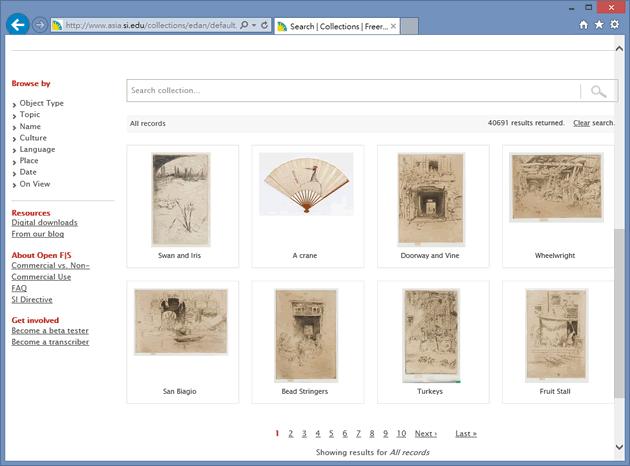Open the address bar dropdown arrow
This screenshot has width=630, height=466.
[253, 25]
